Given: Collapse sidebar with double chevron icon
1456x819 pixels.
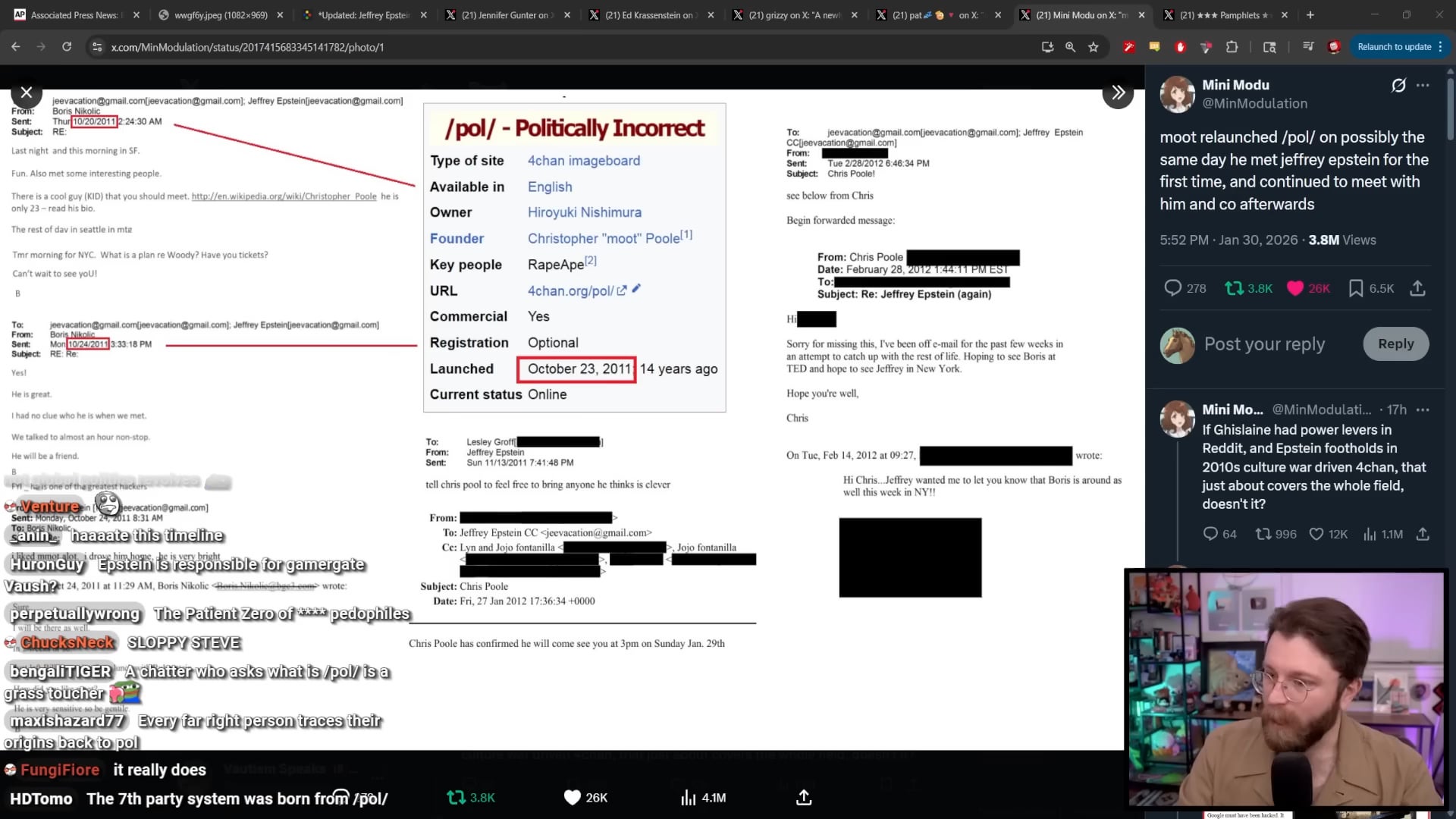Looking at the screenshot, I should [1118, 93].
